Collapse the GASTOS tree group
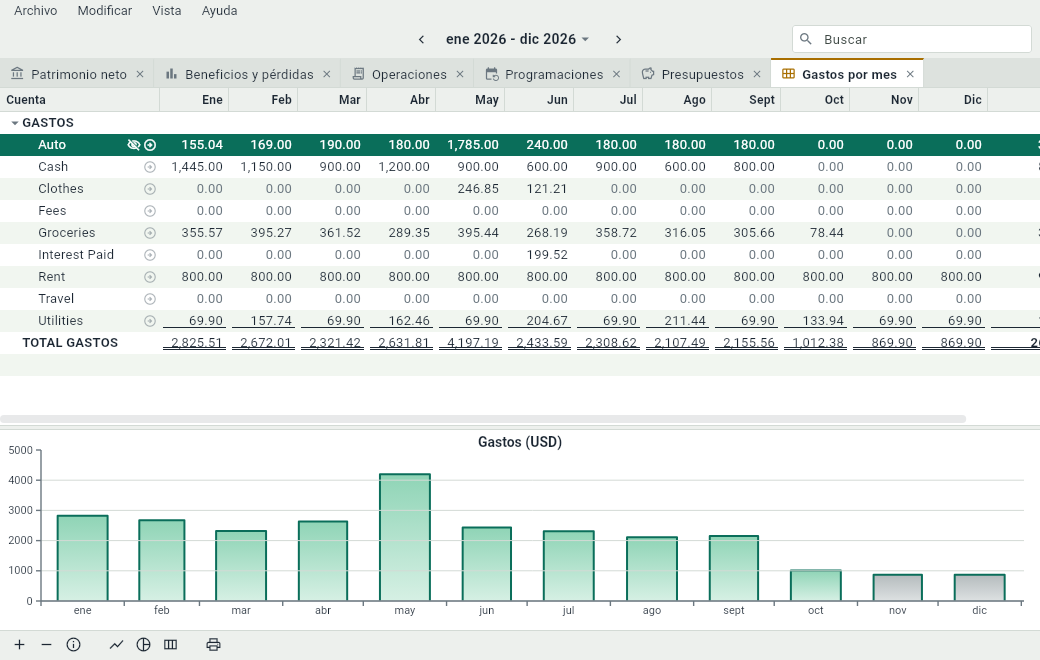 tap(15, 123)
